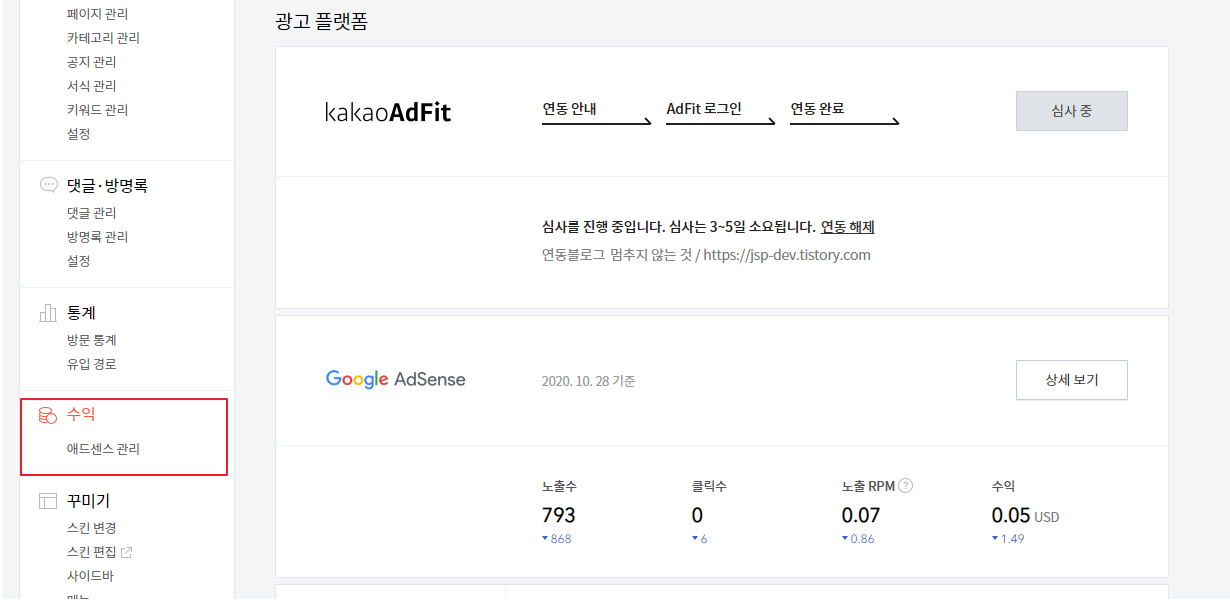Viewport: 1230px width, 604px height.
Task: Click the 댓글·방명록 speech bubble icon
Action: [x=48, y=185]
